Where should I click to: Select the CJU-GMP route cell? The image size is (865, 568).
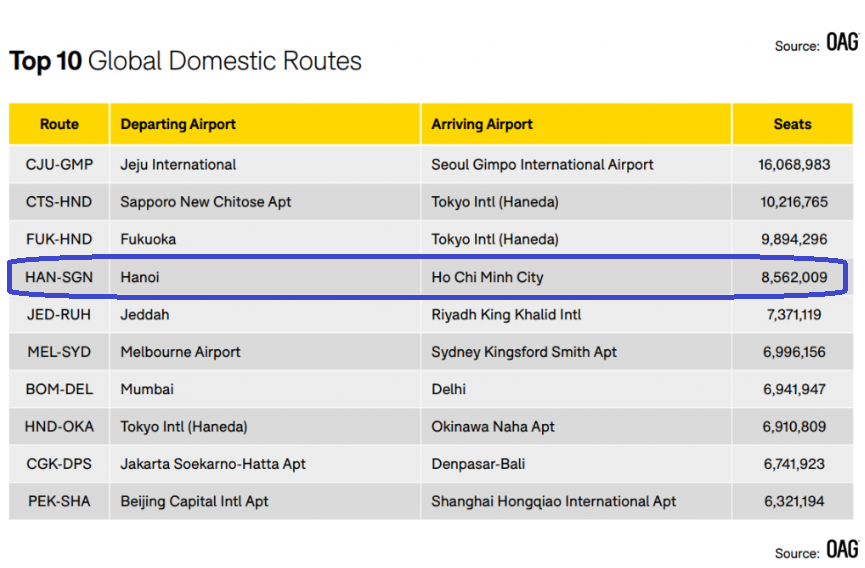[59, 165]
